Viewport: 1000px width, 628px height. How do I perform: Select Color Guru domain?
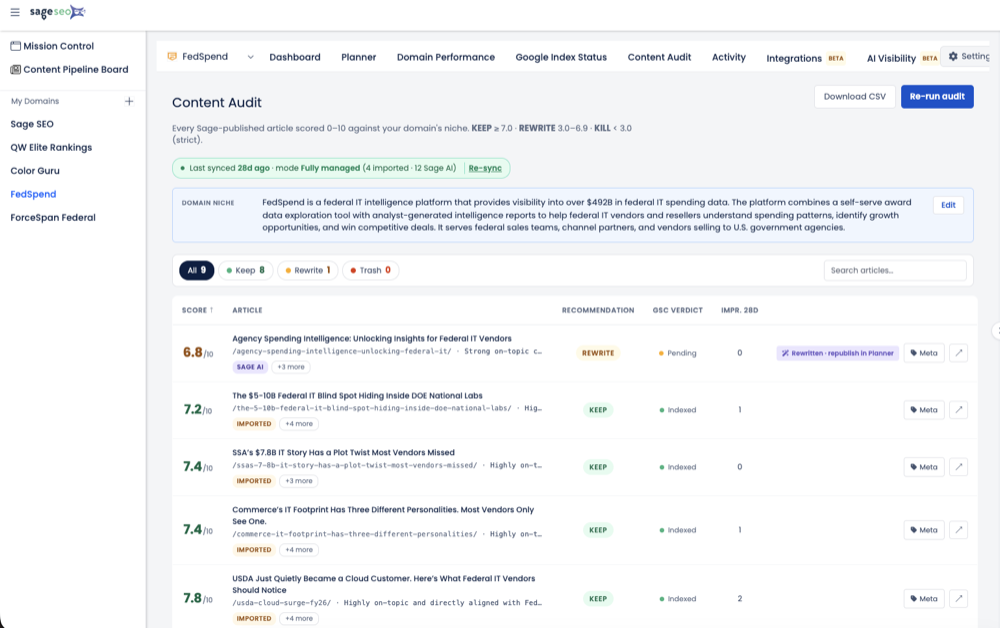coord(35,171)
